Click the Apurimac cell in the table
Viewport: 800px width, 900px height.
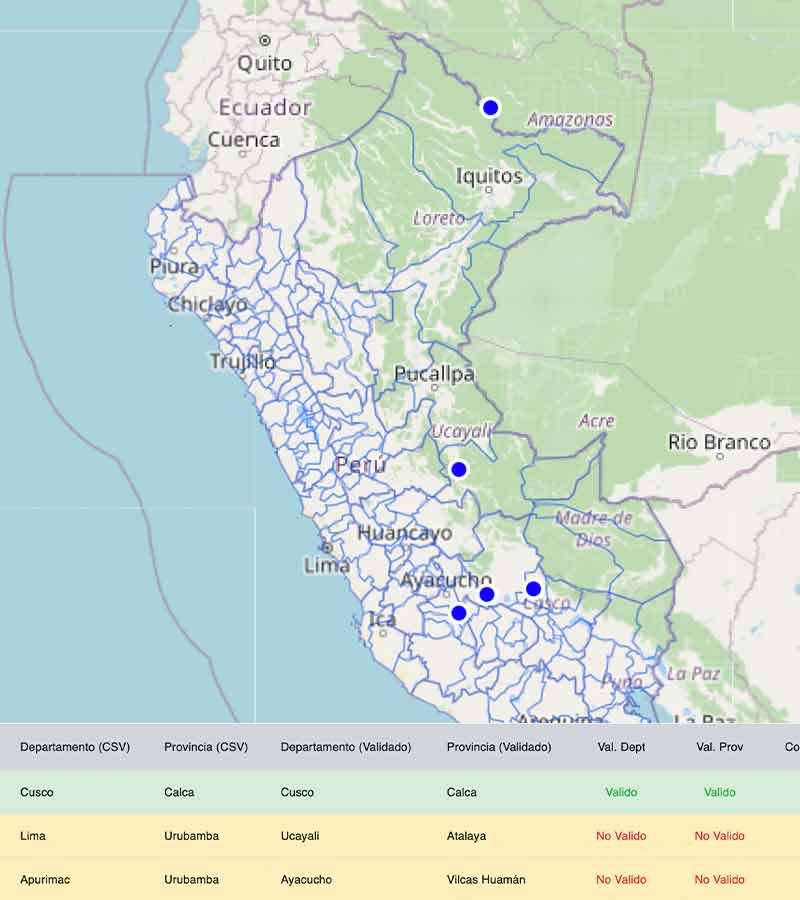(45, 880)
